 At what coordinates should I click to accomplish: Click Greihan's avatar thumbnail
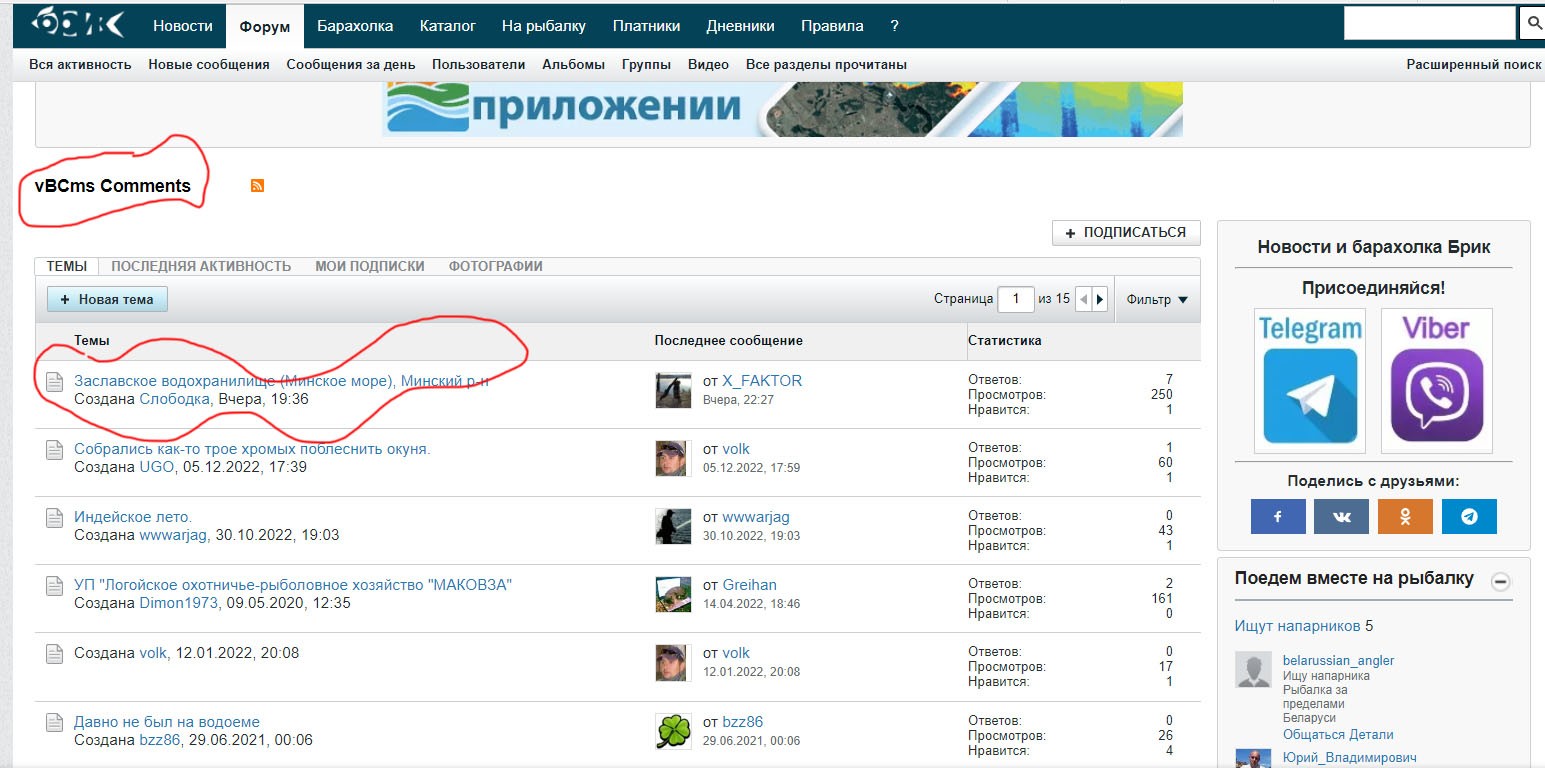[x=673, y=594]
